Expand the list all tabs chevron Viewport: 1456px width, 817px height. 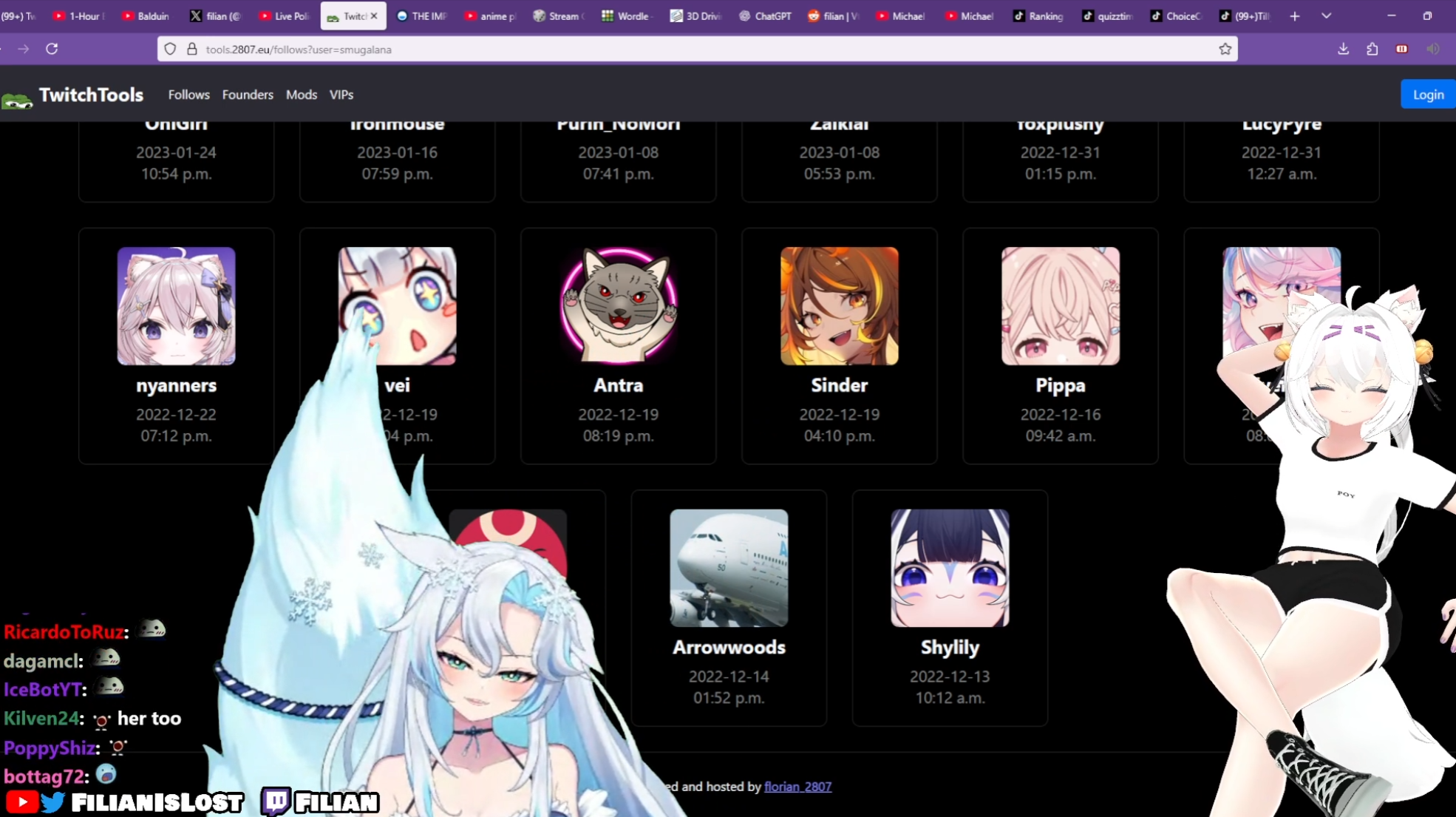point(1326,16)
